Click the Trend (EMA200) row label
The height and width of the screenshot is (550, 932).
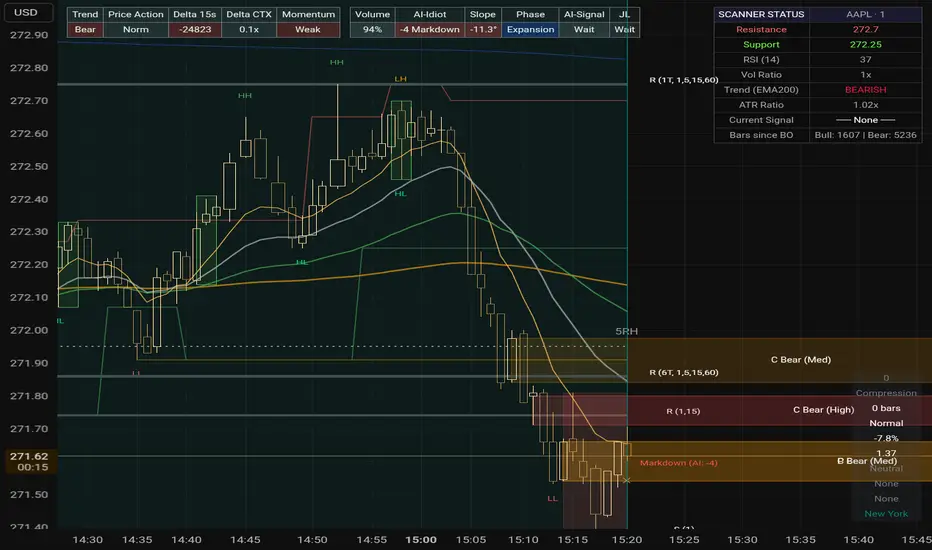(761, 90)
